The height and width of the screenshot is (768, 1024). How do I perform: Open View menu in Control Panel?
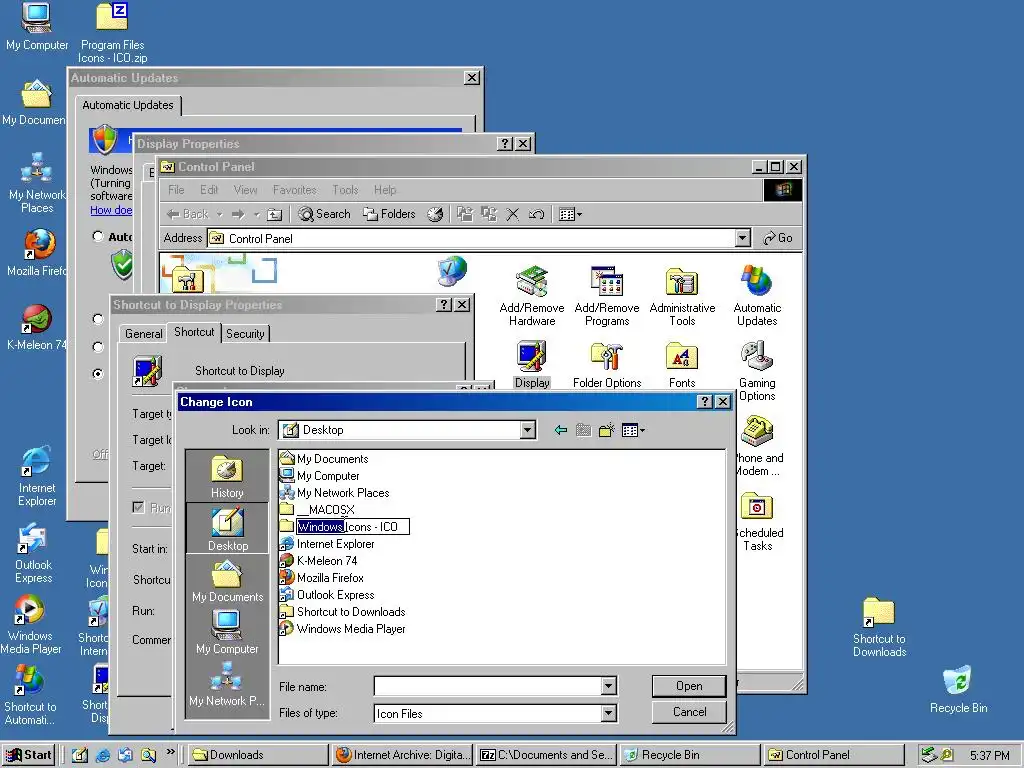tap(246, 190)
